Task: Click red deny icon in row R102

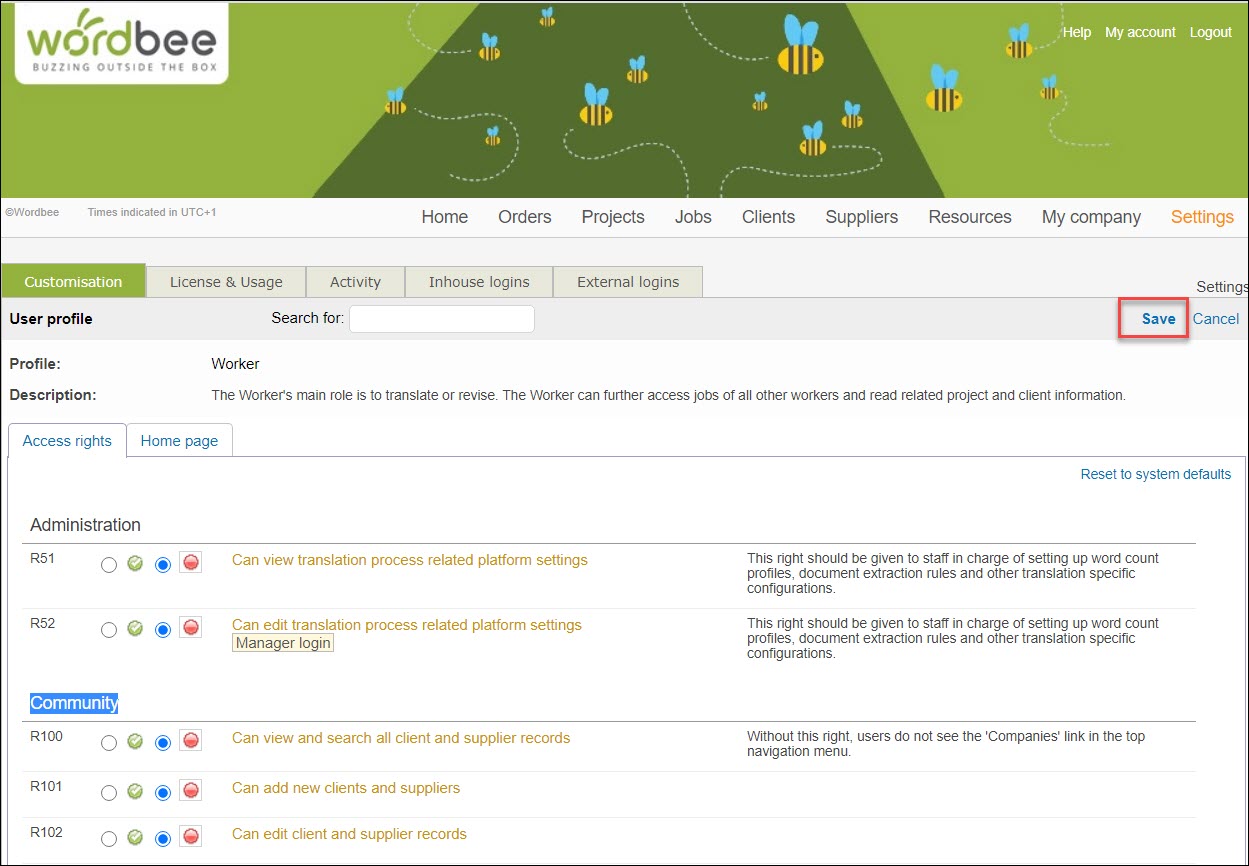Action: pyautogui.click(x=191, y=837)
